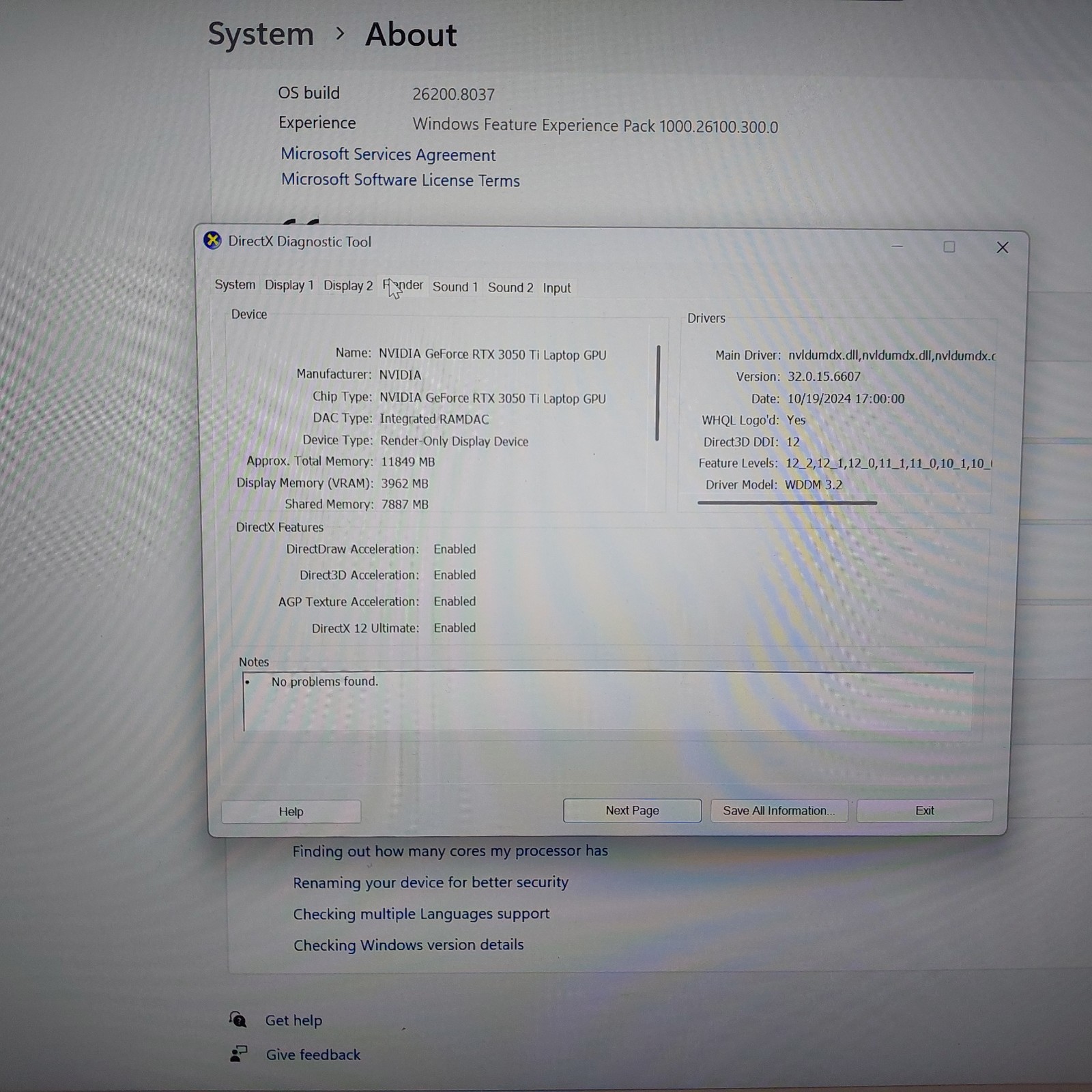Open Microsoft Software License Terms link
Viewport: 1092px width, 1092px height.
pos(401,180)
